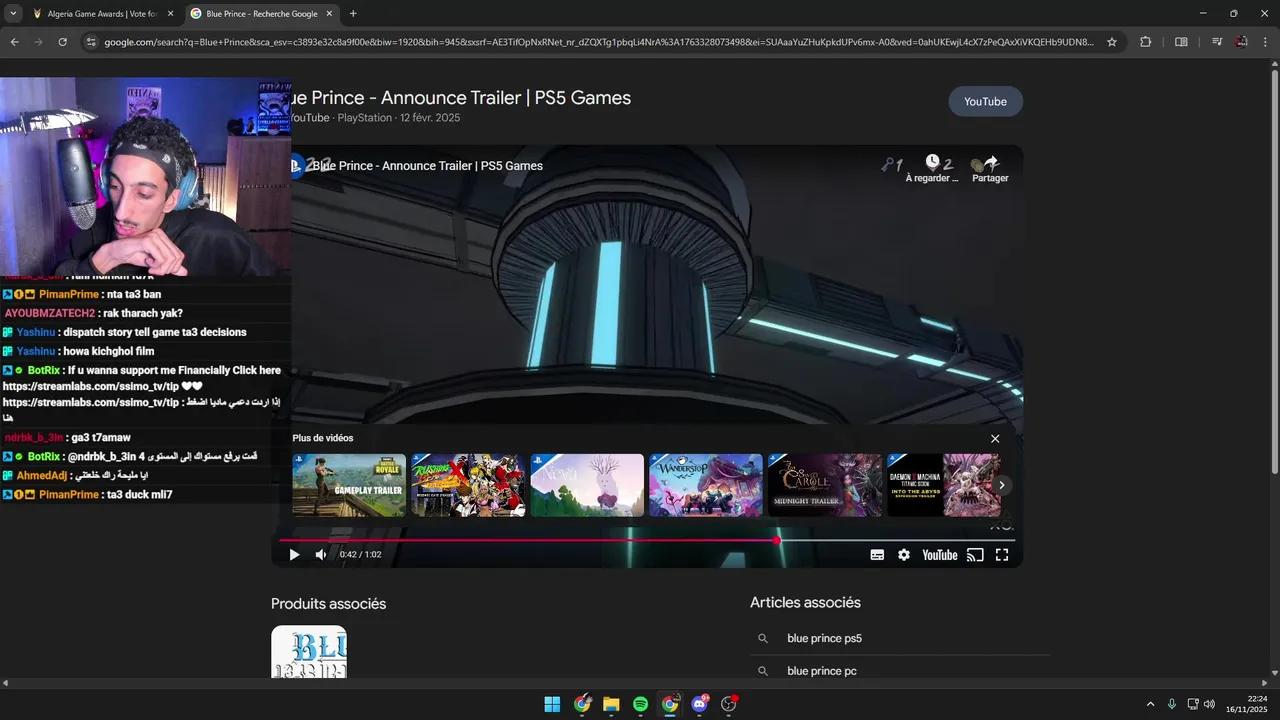Click the PimanPrime 'ta3 duck mli7' message
Viewport: 1280px width, 720px height.
(x=87, y=495)
